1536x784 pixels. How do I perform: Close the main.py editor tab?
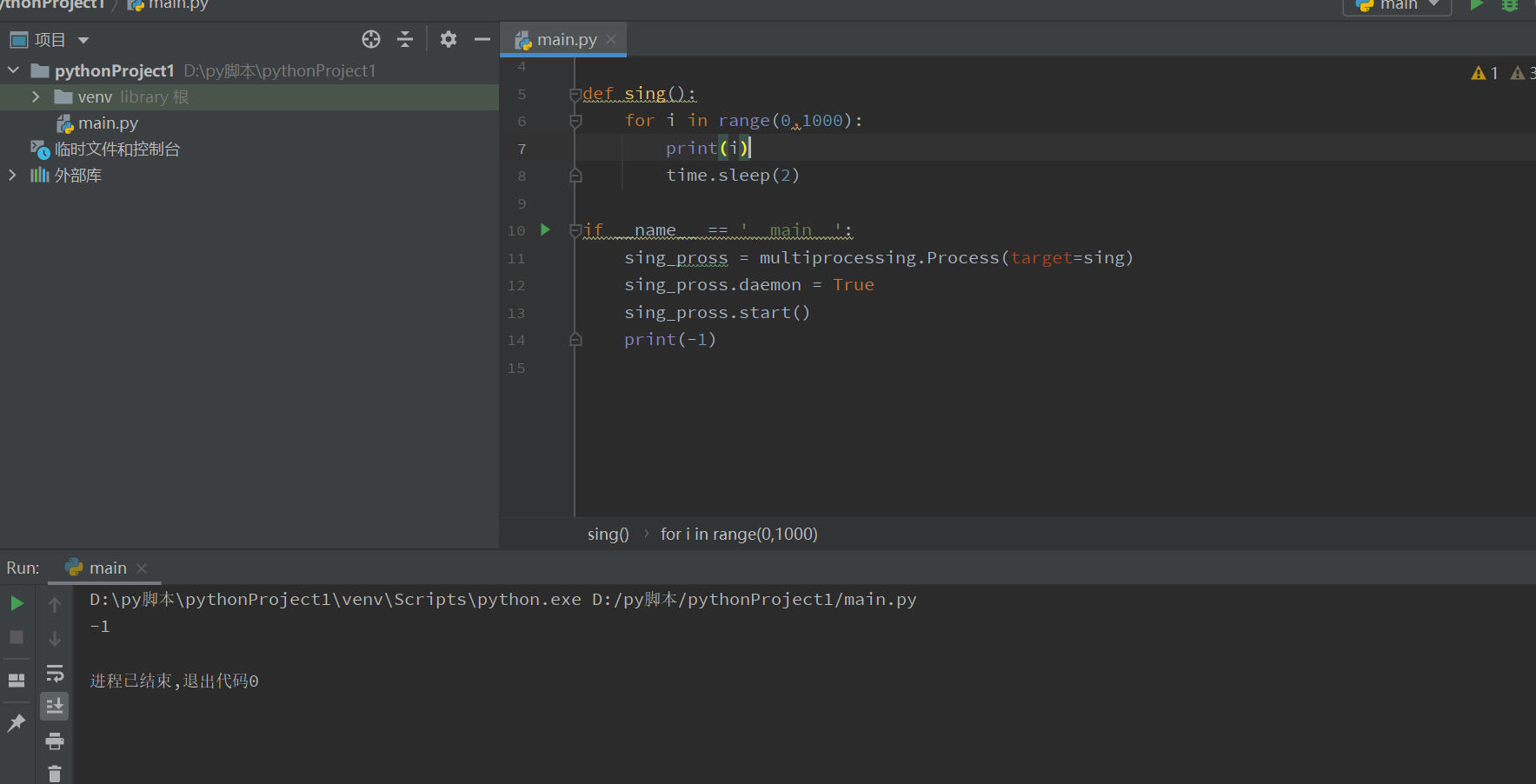(x=611, y=39)
